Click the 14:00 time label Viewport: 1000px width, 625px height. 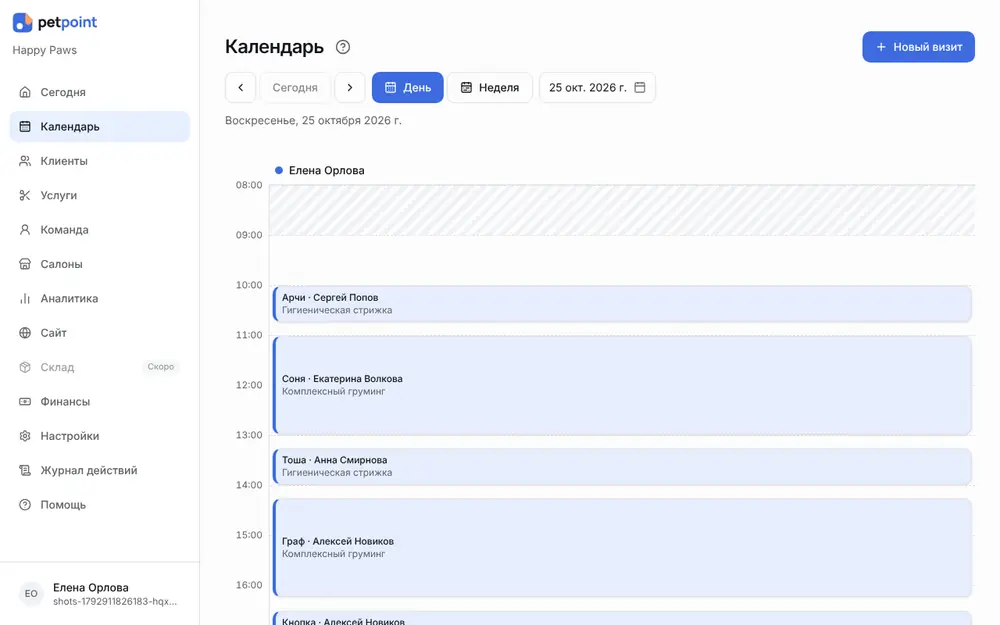pyautogui.click(x=249, y=485)
